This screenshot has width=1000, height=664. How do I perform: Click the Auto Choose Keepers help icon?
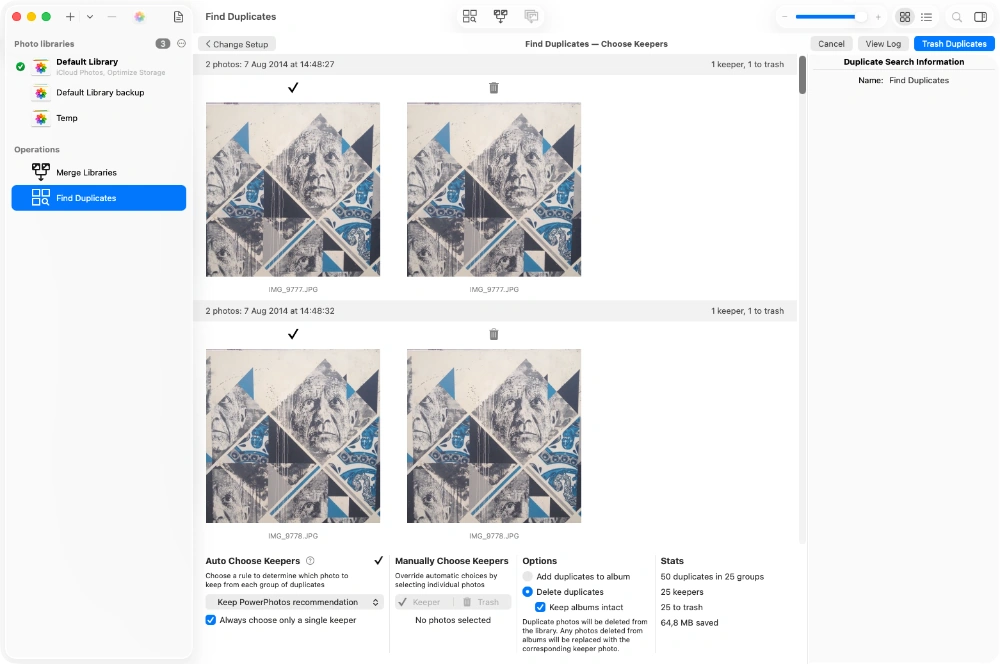[310, 561]
